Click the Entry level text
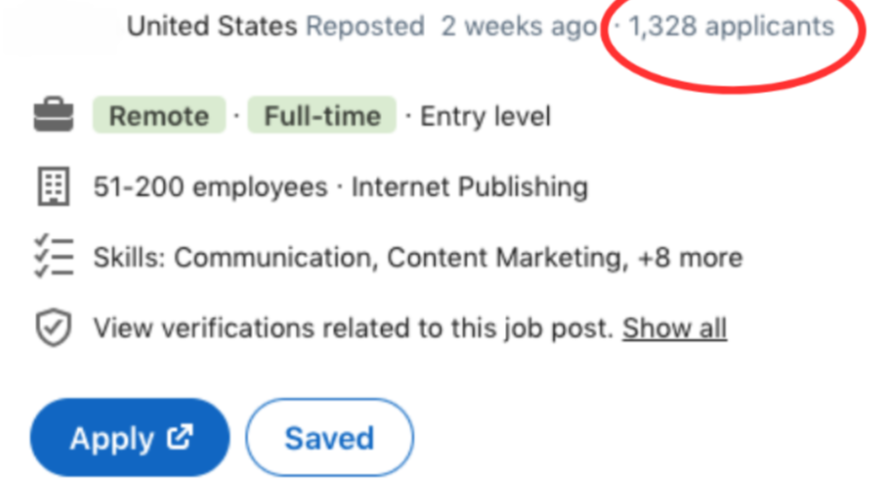This screenshot has width=877, height=501. (485, 116)
